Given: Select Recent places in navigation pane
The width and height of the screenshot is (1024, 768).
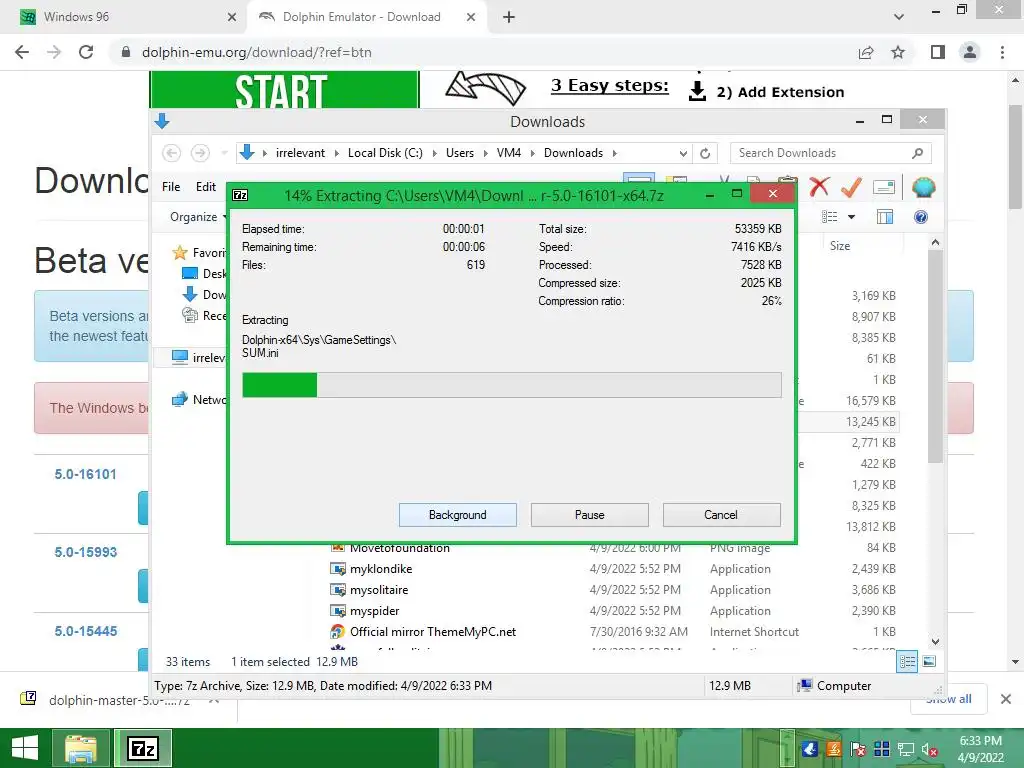Looking at the screenshot, I should (x=204, y=315).
